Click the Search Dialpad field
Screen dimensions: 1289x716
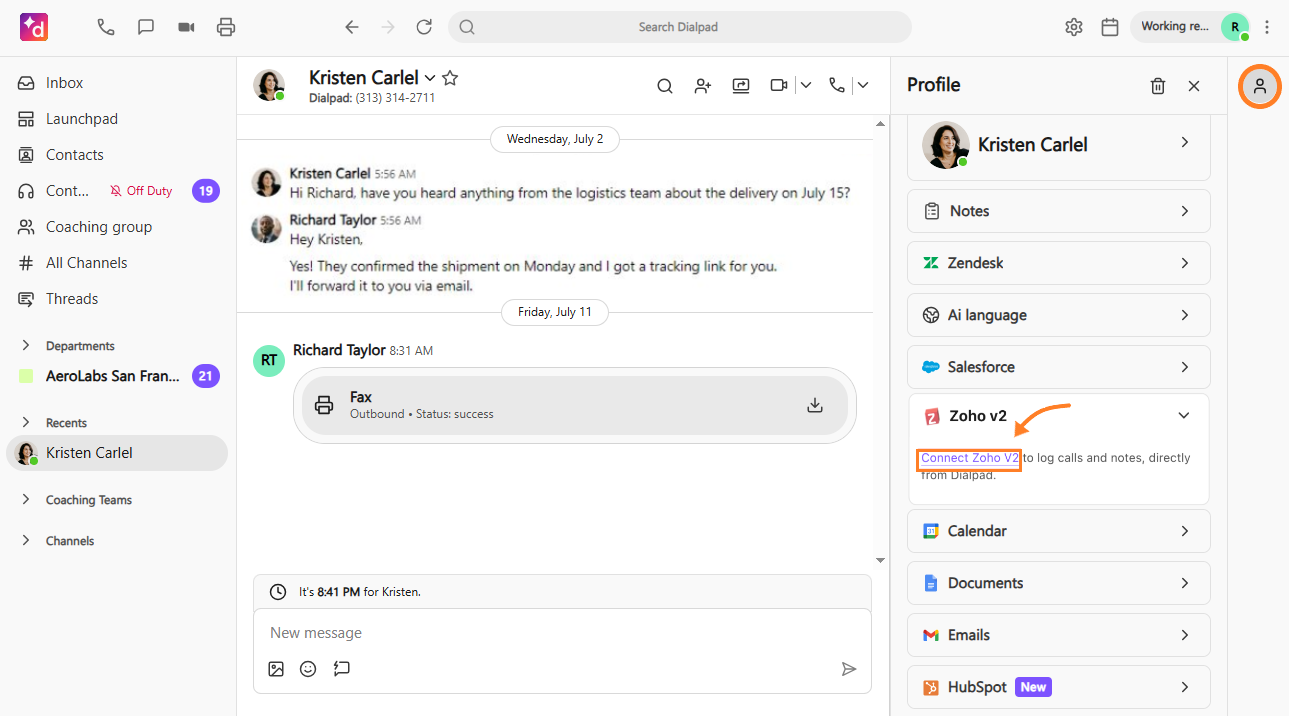pyautogui.click(x=680, y=27)
